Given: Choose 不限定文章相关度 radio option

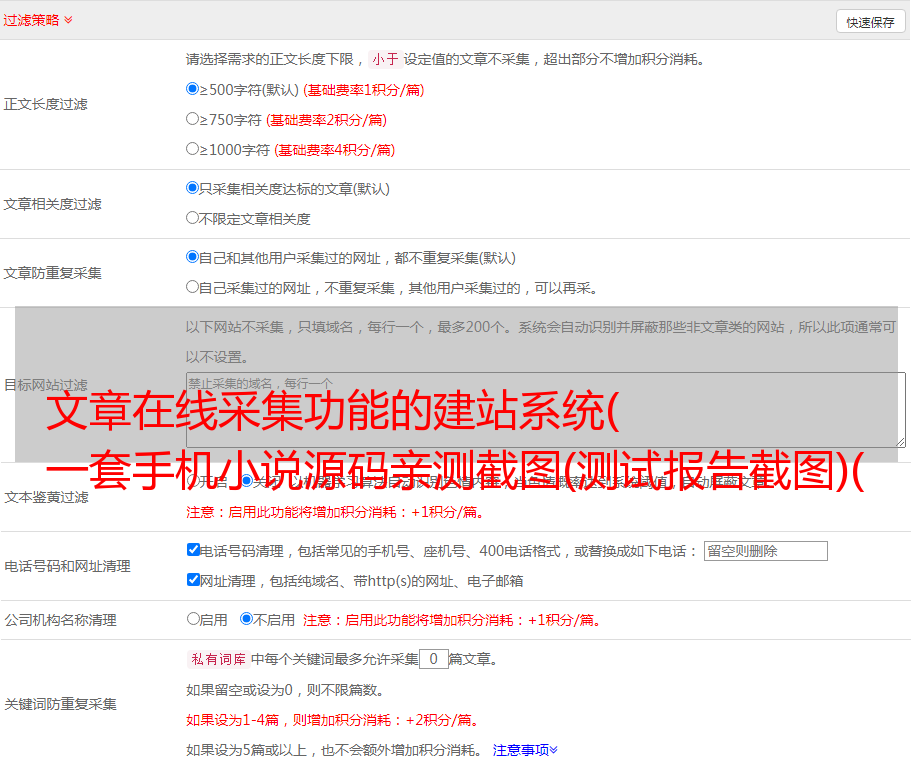Looking at the screenshot, I should (193, 218).
